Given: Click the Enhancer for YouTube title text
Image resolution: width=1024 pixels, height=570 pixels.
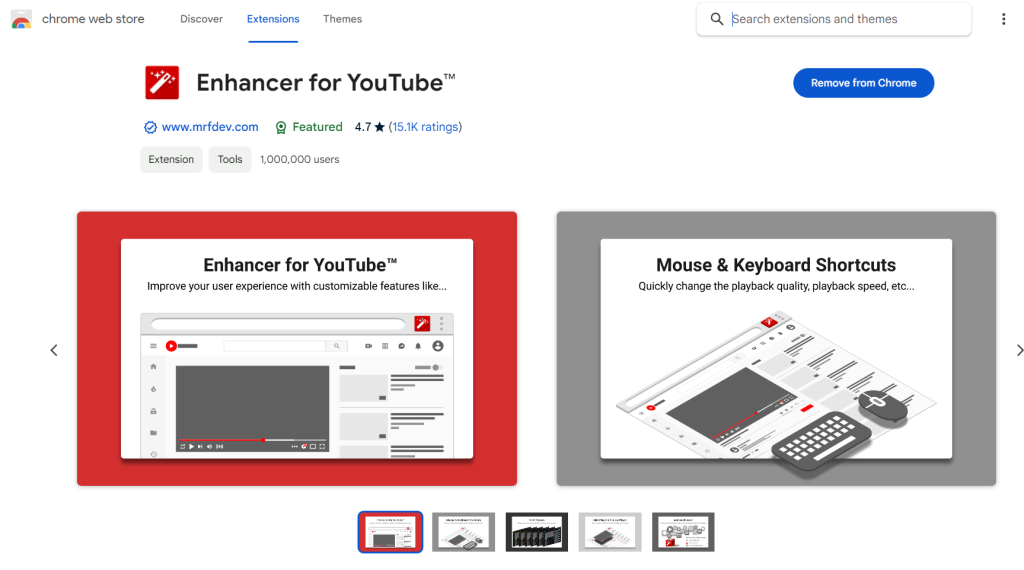Looking at the screenshot, I should 326,83.
